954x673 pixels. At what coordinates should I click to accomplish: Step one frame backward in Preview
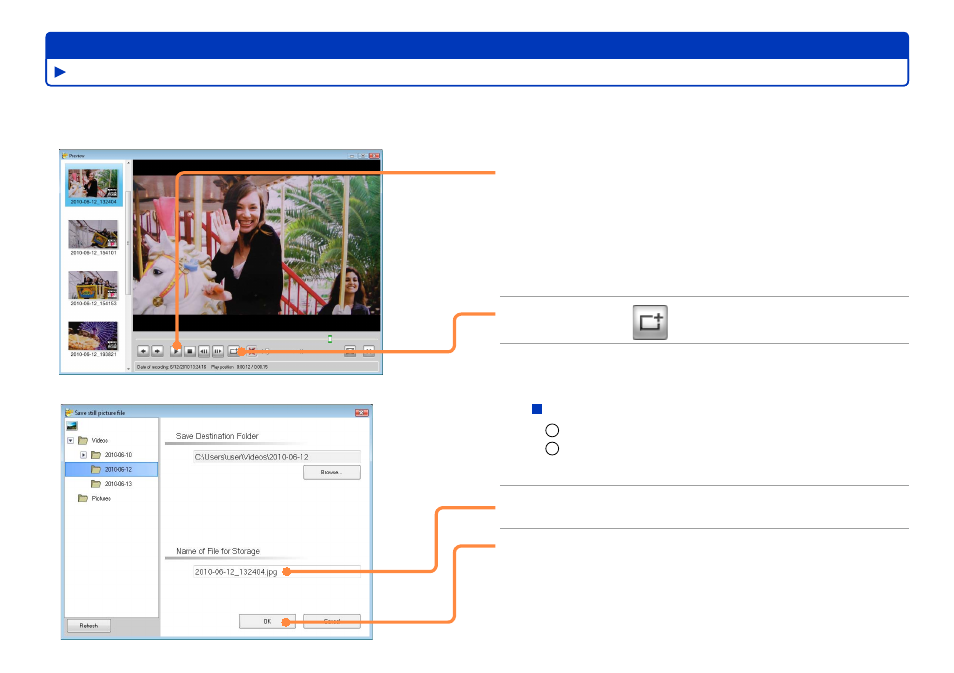pos(204,351)
